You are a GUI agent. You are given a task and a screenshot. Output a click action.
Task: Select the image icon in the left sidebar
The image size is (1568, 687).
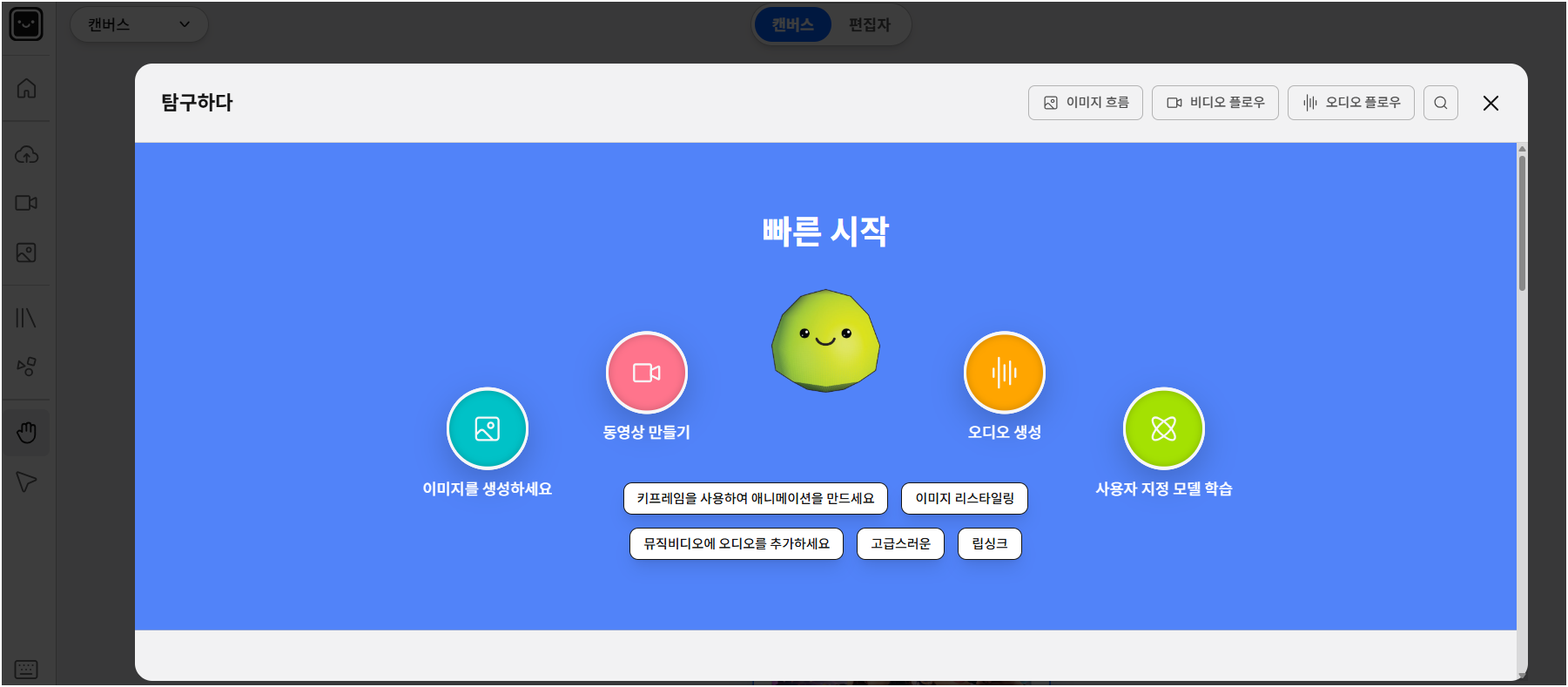pos(26,253)
